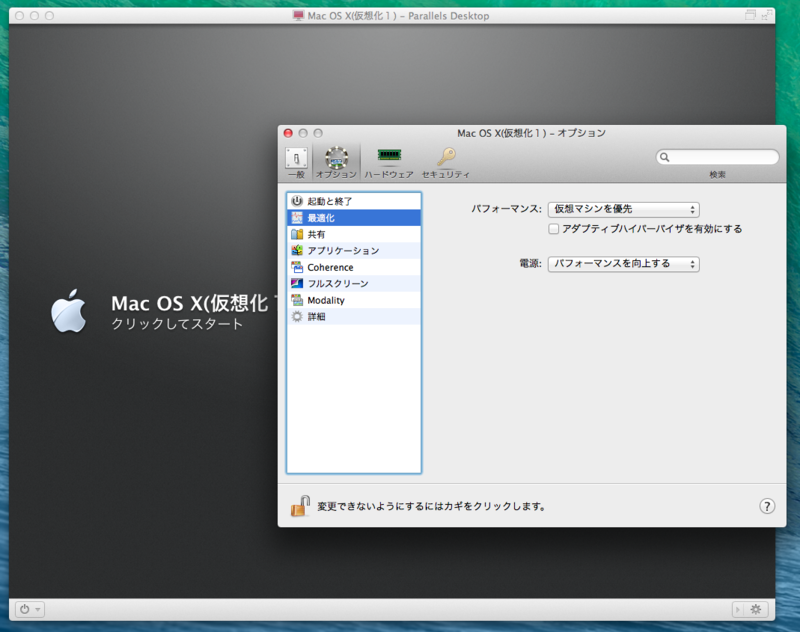Click the magnifier icon in the search field
The width and height of the screenshot is (800, 632).
point(664,157)
